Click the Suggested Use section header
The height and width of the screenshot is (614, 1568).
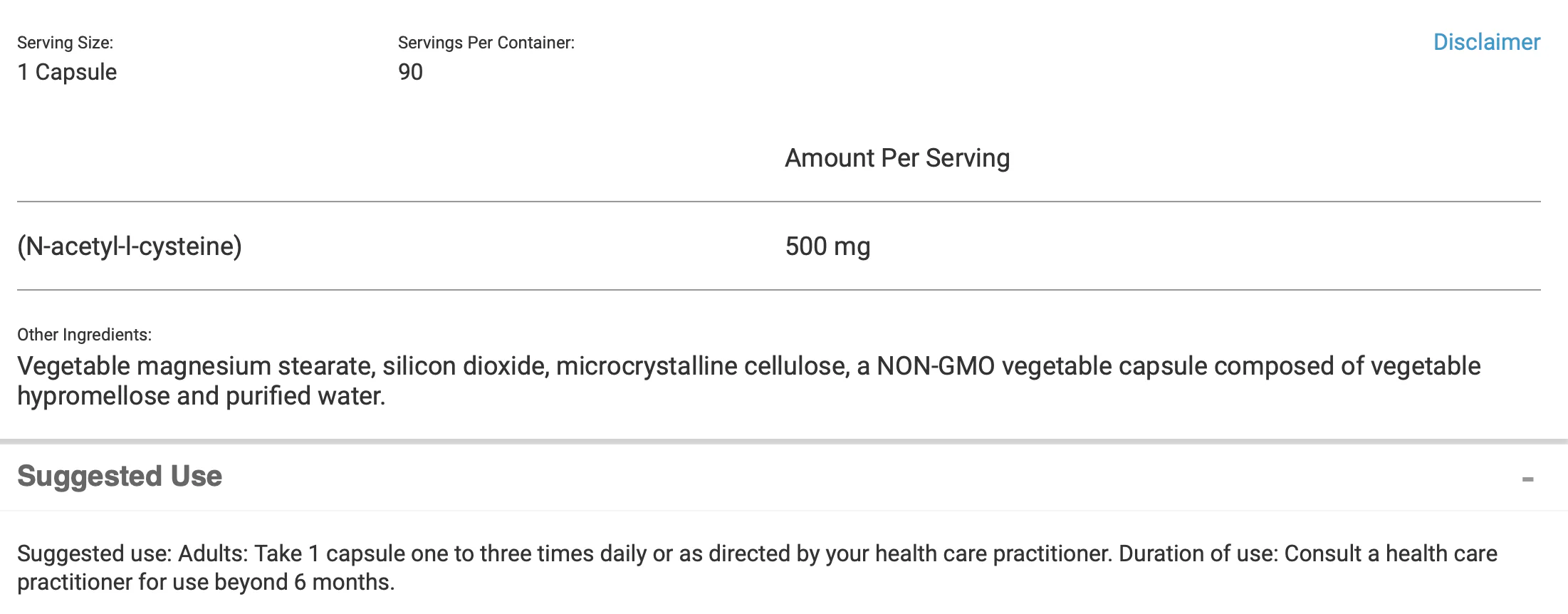[120, 476]
